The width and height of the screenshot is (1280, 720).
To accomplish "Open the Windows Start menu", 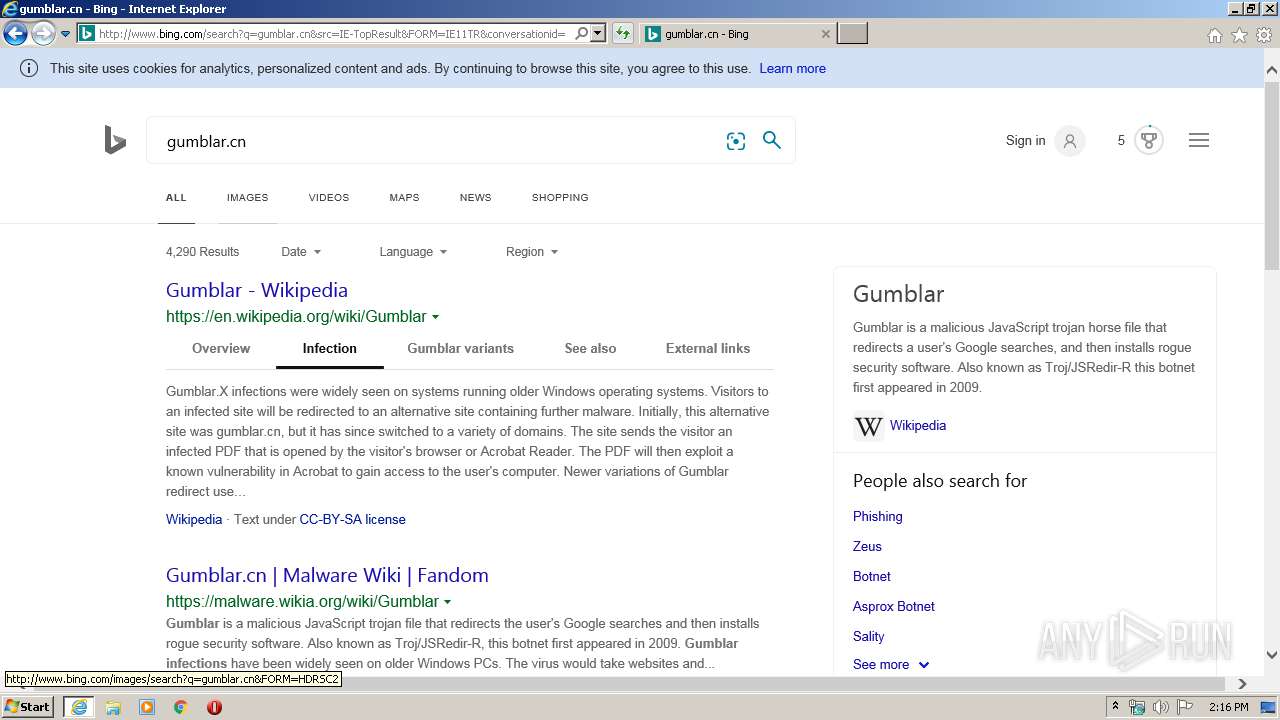I will tap(28, 706).
